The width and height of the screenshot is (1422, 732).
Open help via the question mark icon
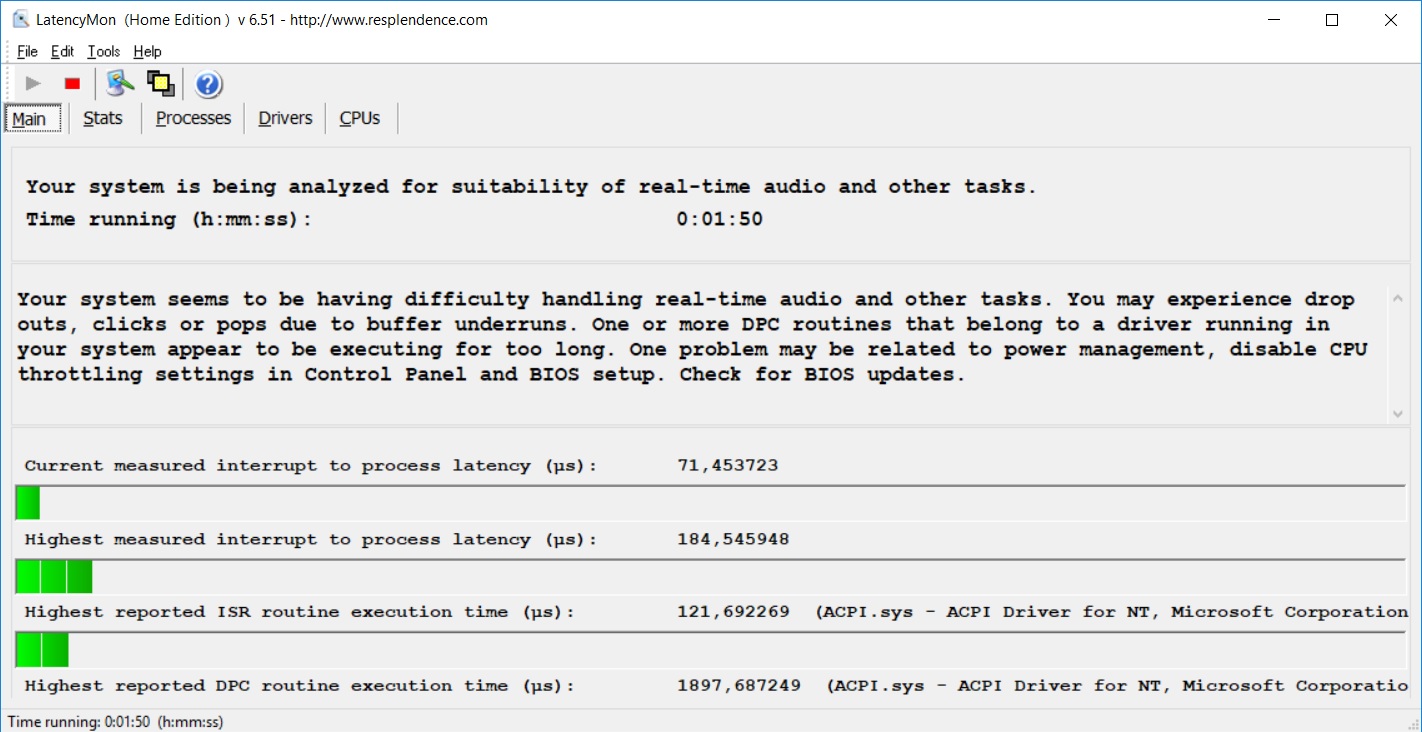pyautogui.click(x=208, y=84)
